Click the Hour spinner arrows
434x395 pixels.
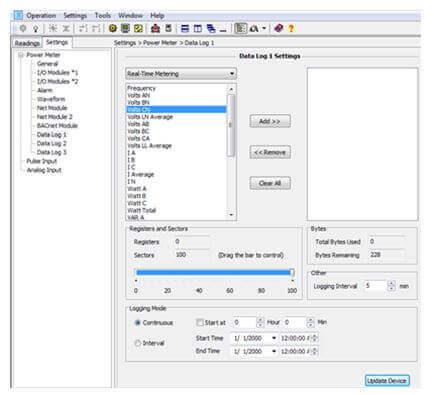click(x=260, y=322)
